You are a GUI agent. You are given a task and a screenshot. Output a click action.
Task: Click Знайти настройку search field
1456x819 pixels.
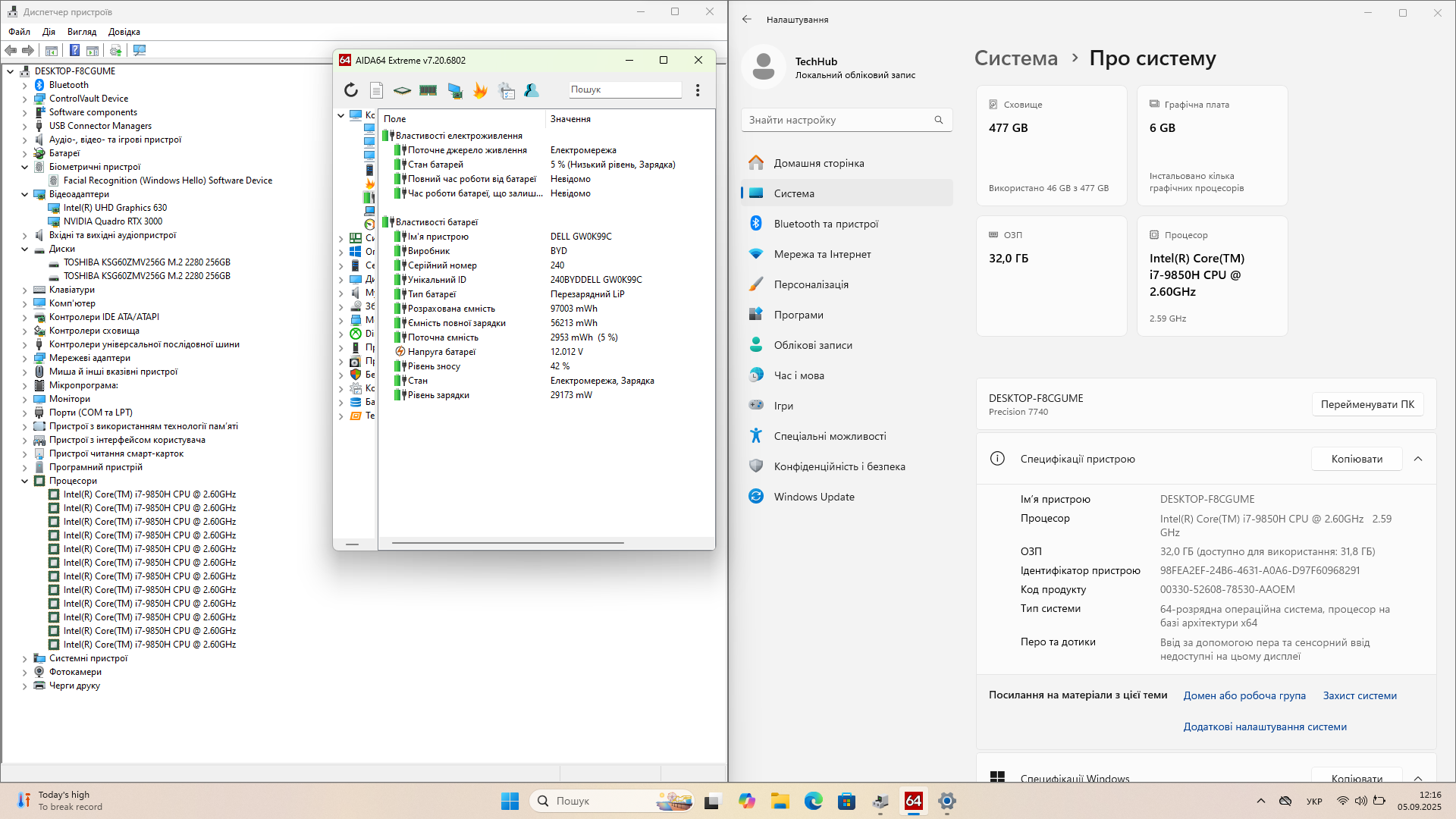(846, 120)
